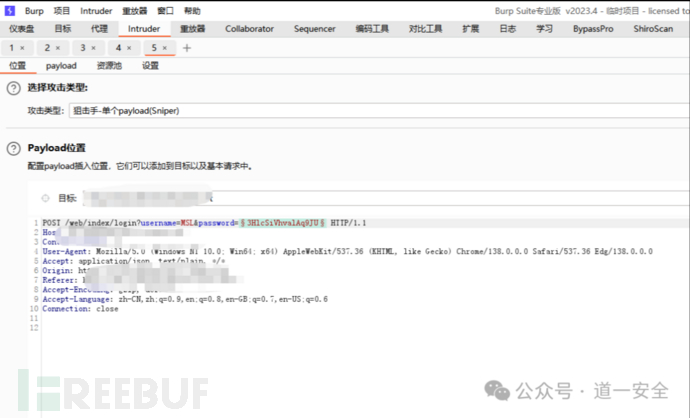Switch to the 对比工具 tab
The height and width of the screenshot is (418, 690).
[x=426, y=29]
